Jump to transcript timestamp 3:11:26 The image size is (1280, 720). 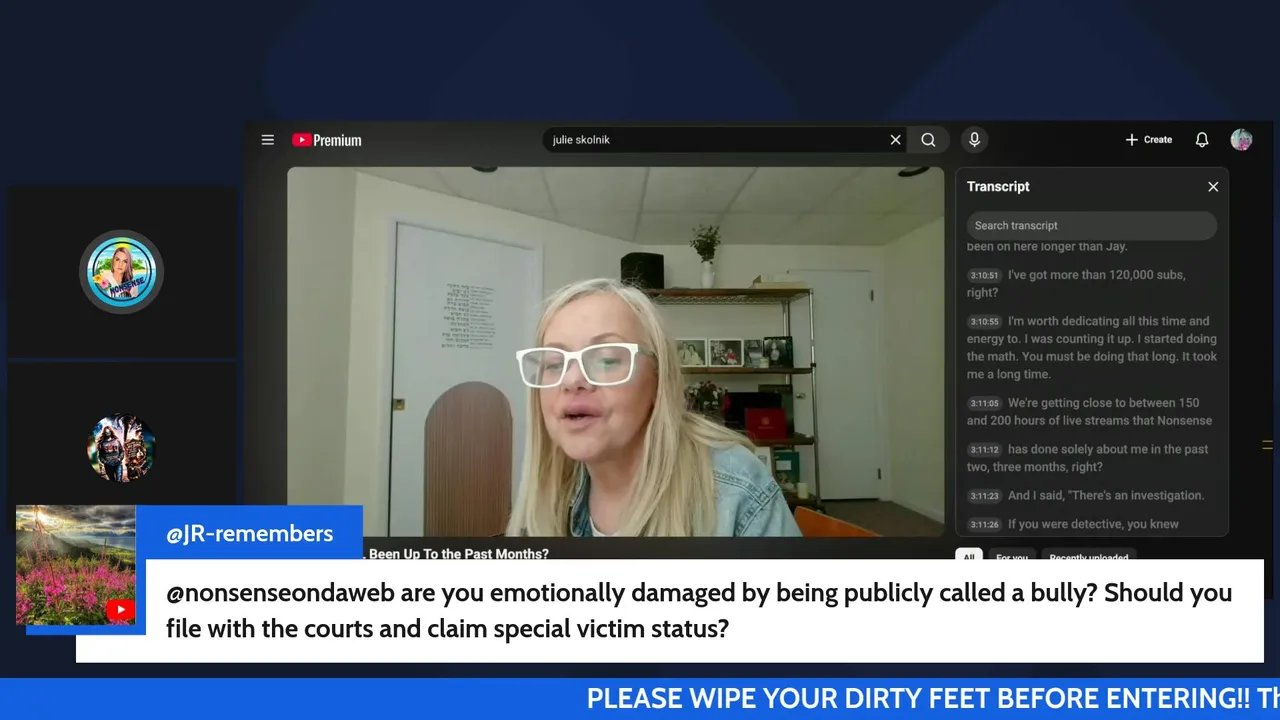coord(984,524)
